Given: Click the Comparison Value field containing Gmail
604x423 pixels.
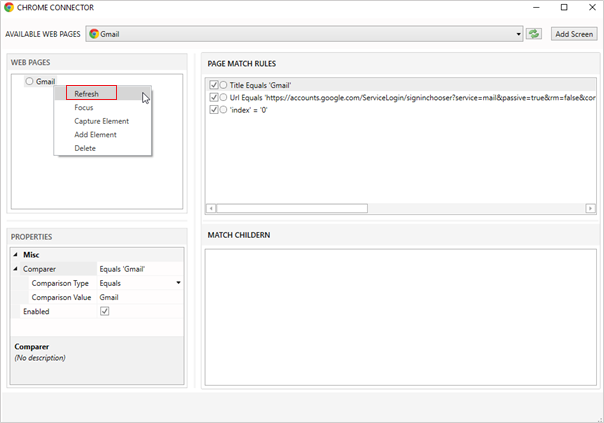Looking at the screenshot, I should click(x=140, y=297).
